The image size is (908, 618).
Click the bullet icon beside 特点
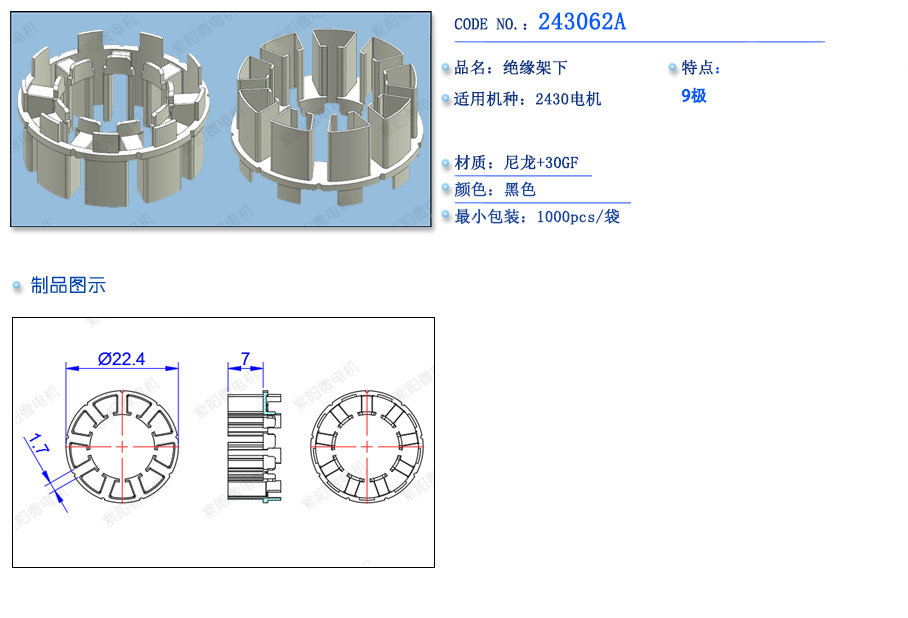(x=672, y=68)
